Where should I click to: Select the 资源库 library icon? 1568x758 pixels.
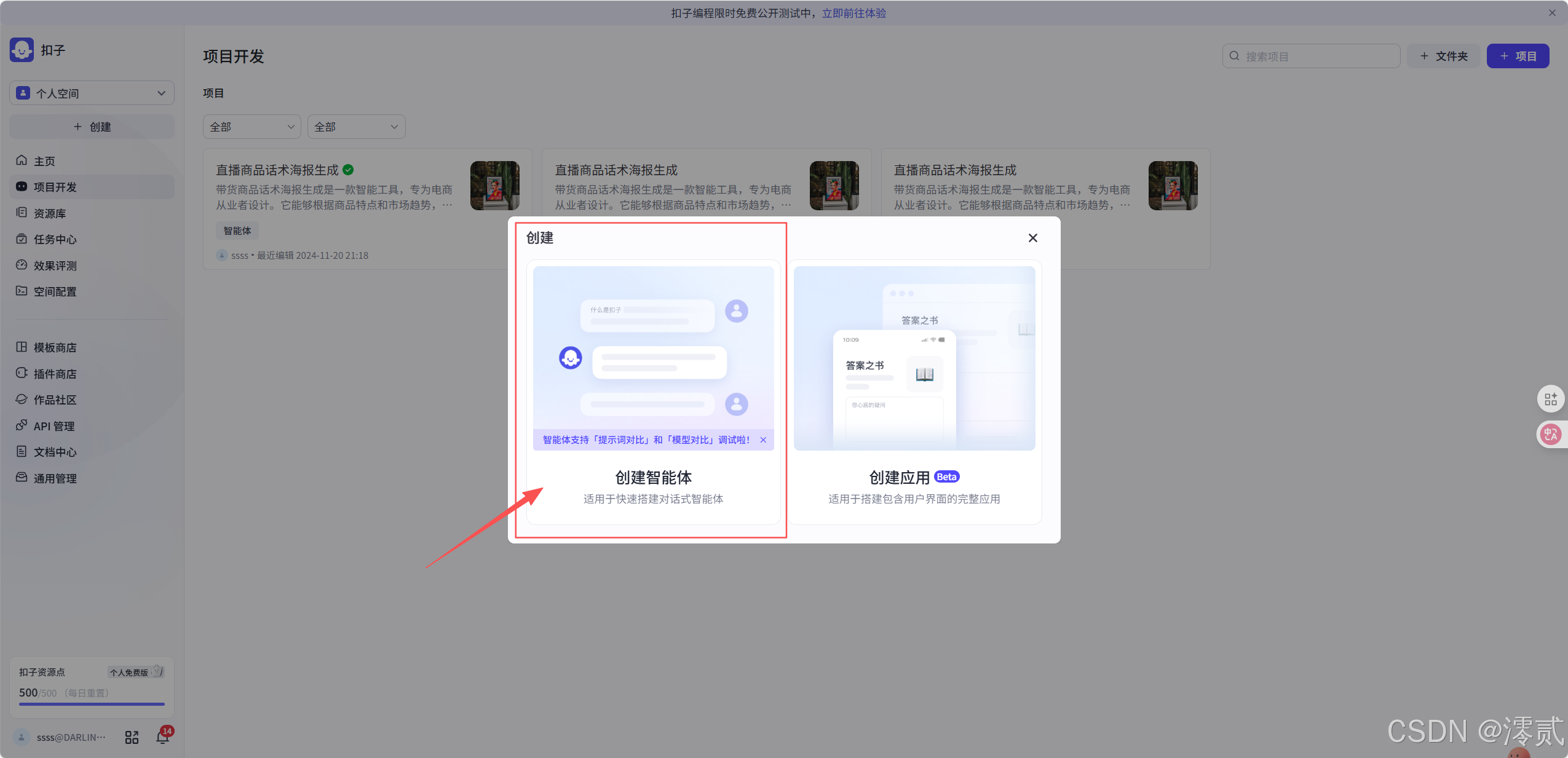[22, 213]
